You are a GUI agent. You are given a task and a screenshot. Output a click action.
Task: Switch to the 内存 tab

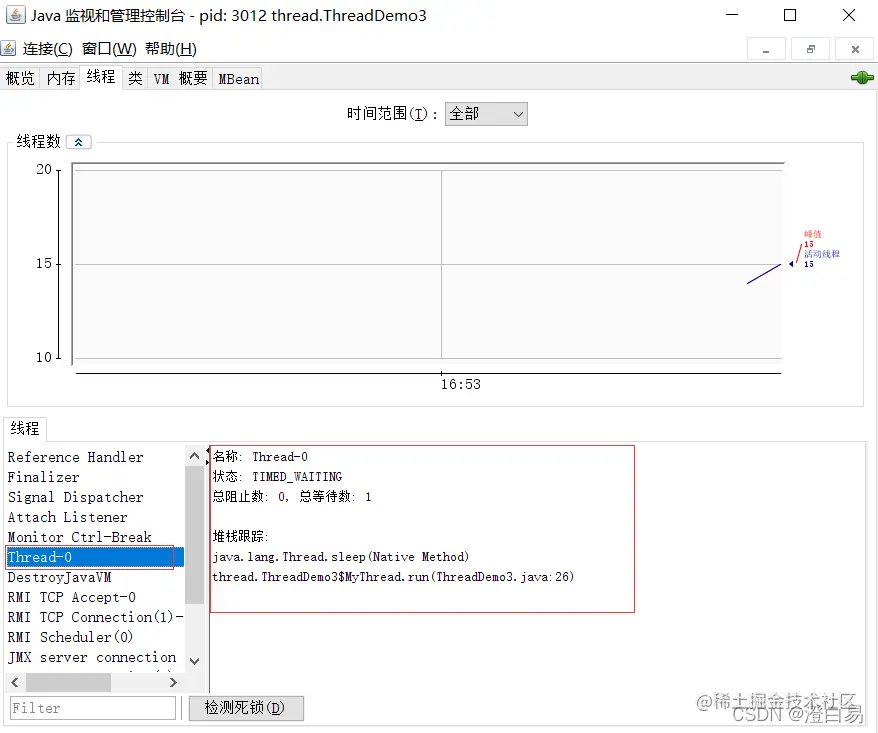click(60, 78)
